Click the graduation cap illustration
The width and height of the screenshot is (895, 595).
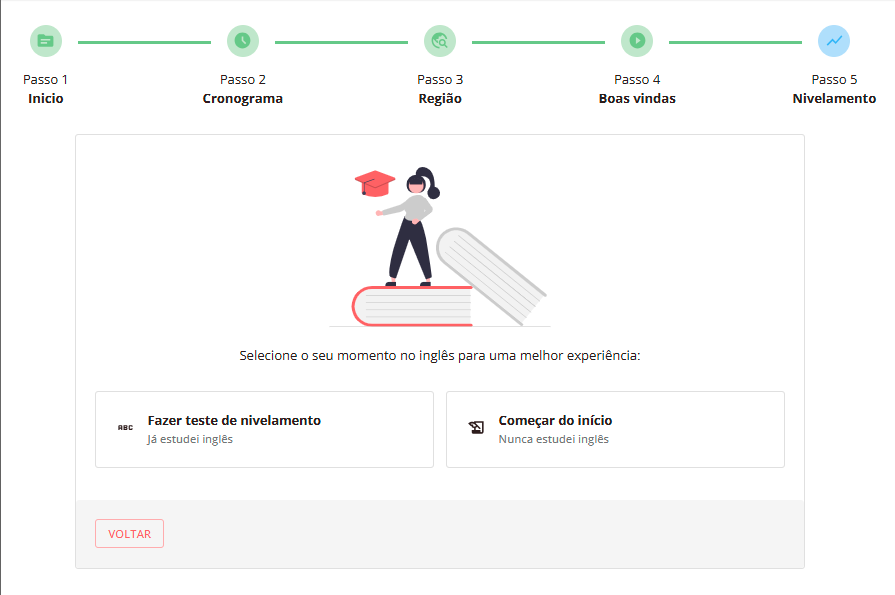coord(374,183)
